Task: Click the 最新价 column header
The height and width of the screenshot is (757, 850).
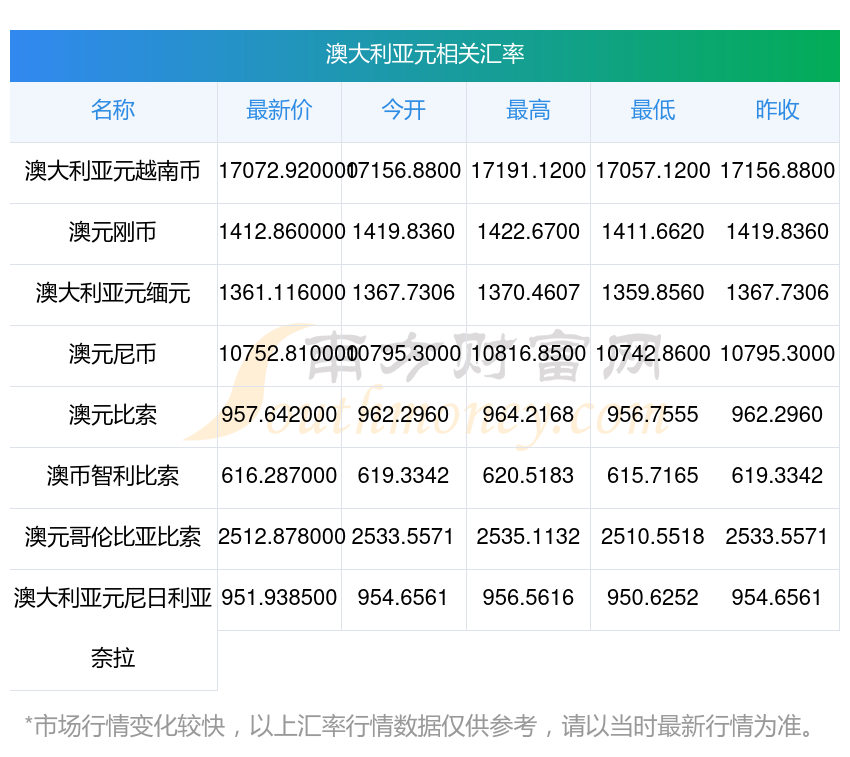Action: pyautogui.click(x=279, y=110)
